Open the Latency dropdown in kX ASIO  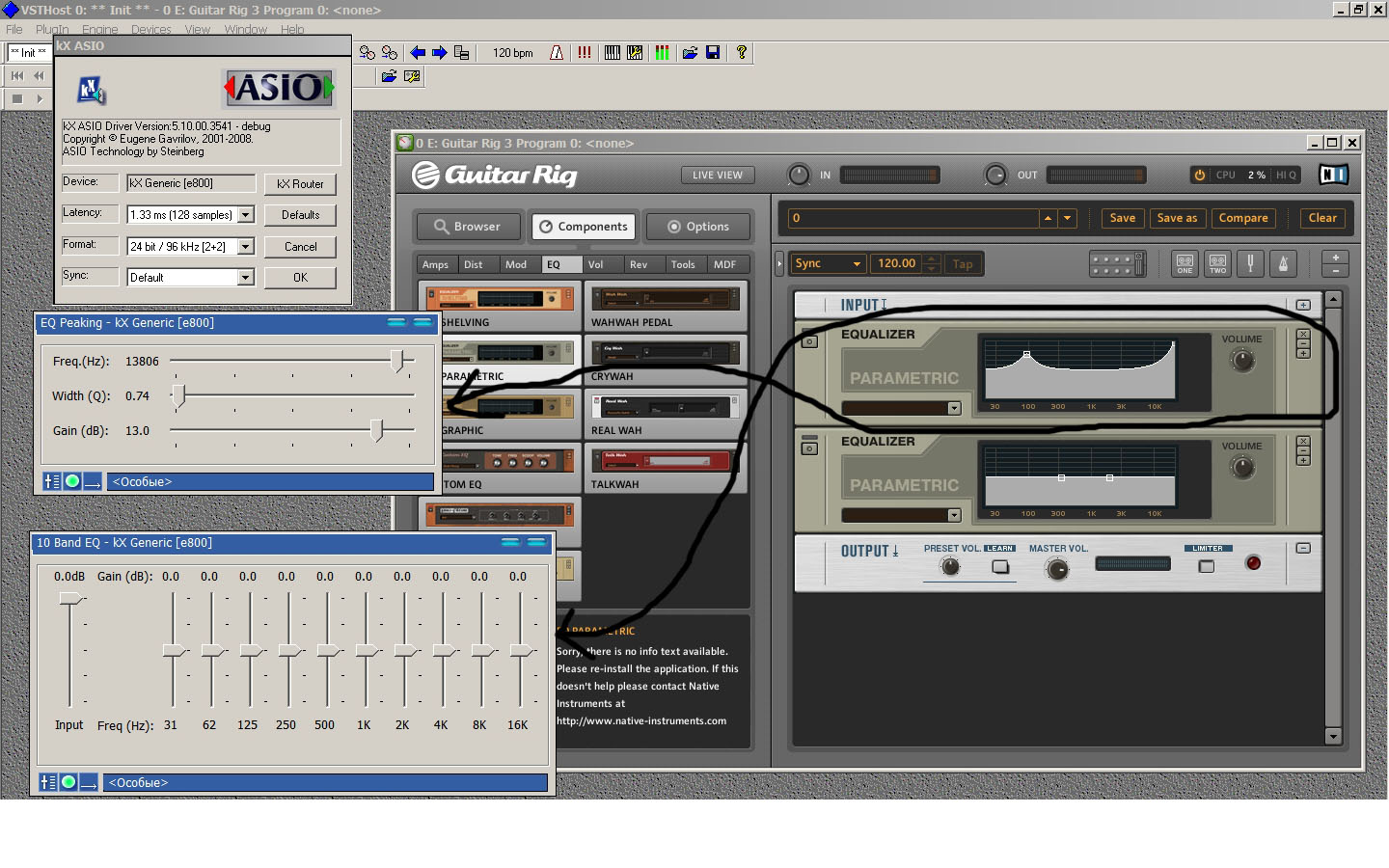245,215
